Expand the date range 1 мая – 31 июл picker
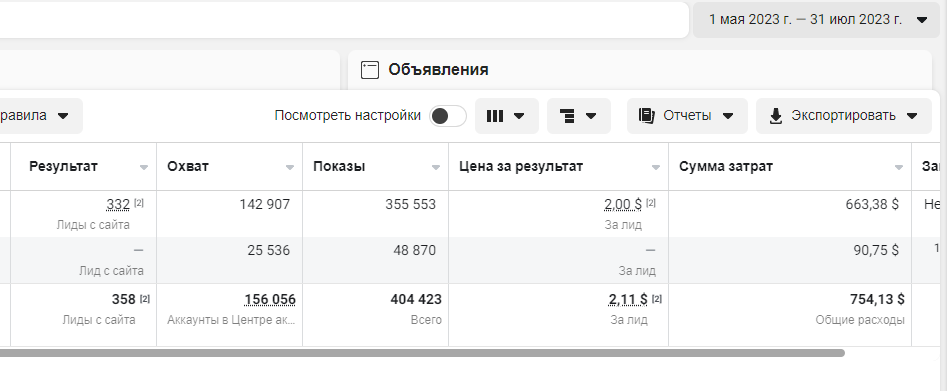The width and height of the screenshot is (947, 391). click(816, 20)
